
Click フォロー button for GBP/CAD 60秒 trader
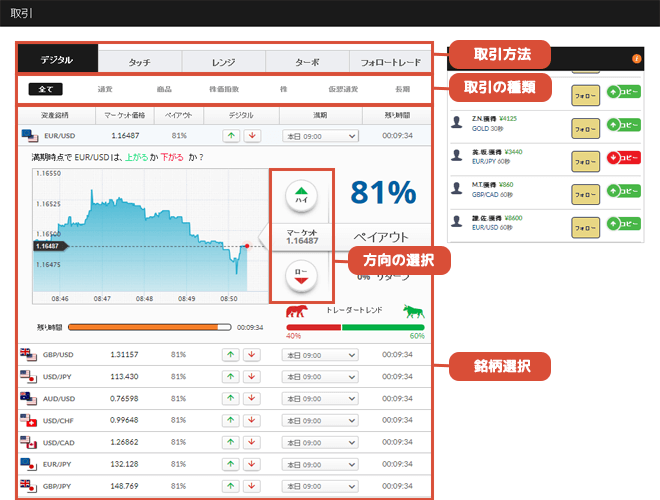point(585,194)
